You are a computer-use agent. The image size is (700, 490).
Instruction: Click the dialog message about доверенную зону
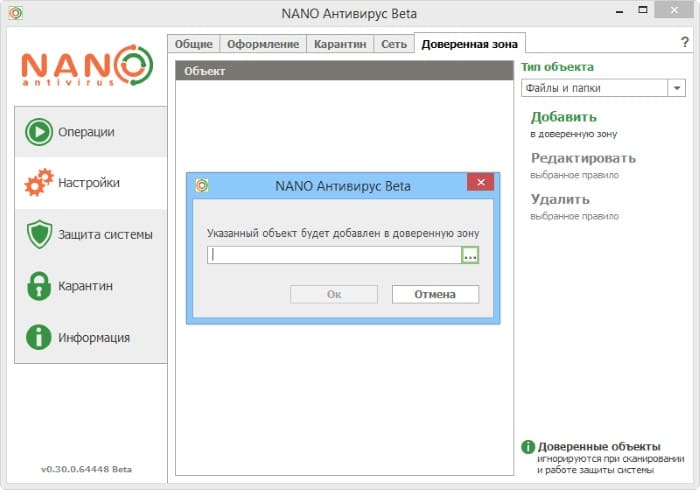click(x=343, y=233)
